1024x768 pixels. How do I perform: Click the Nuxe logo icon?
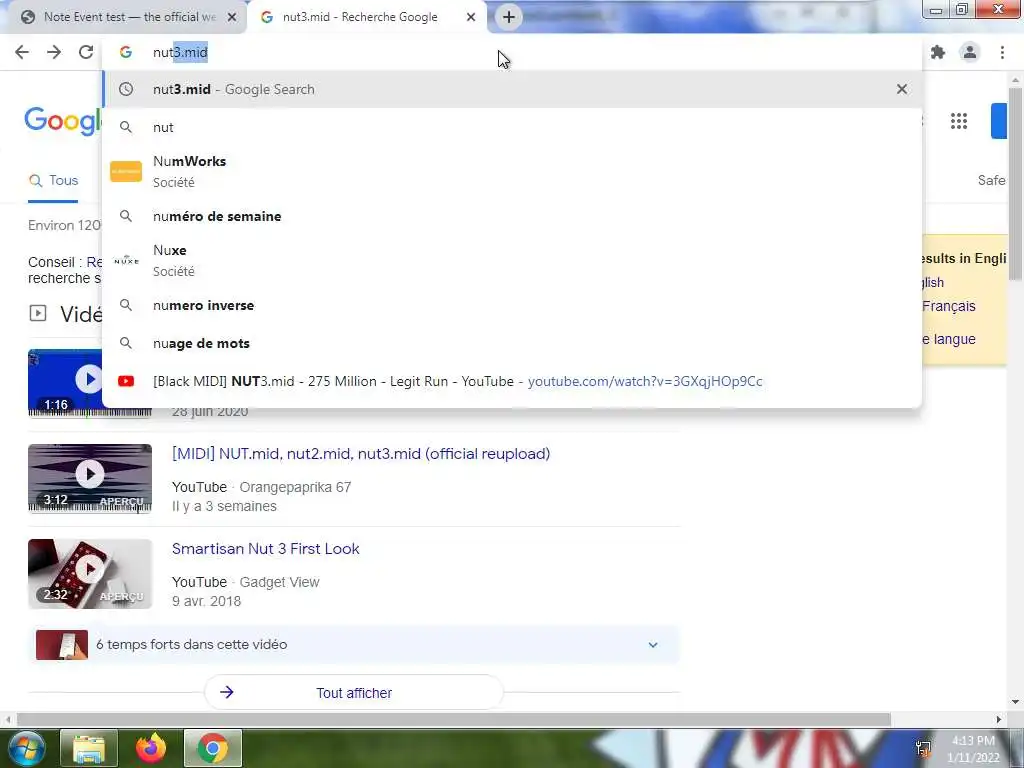(126, 260)
